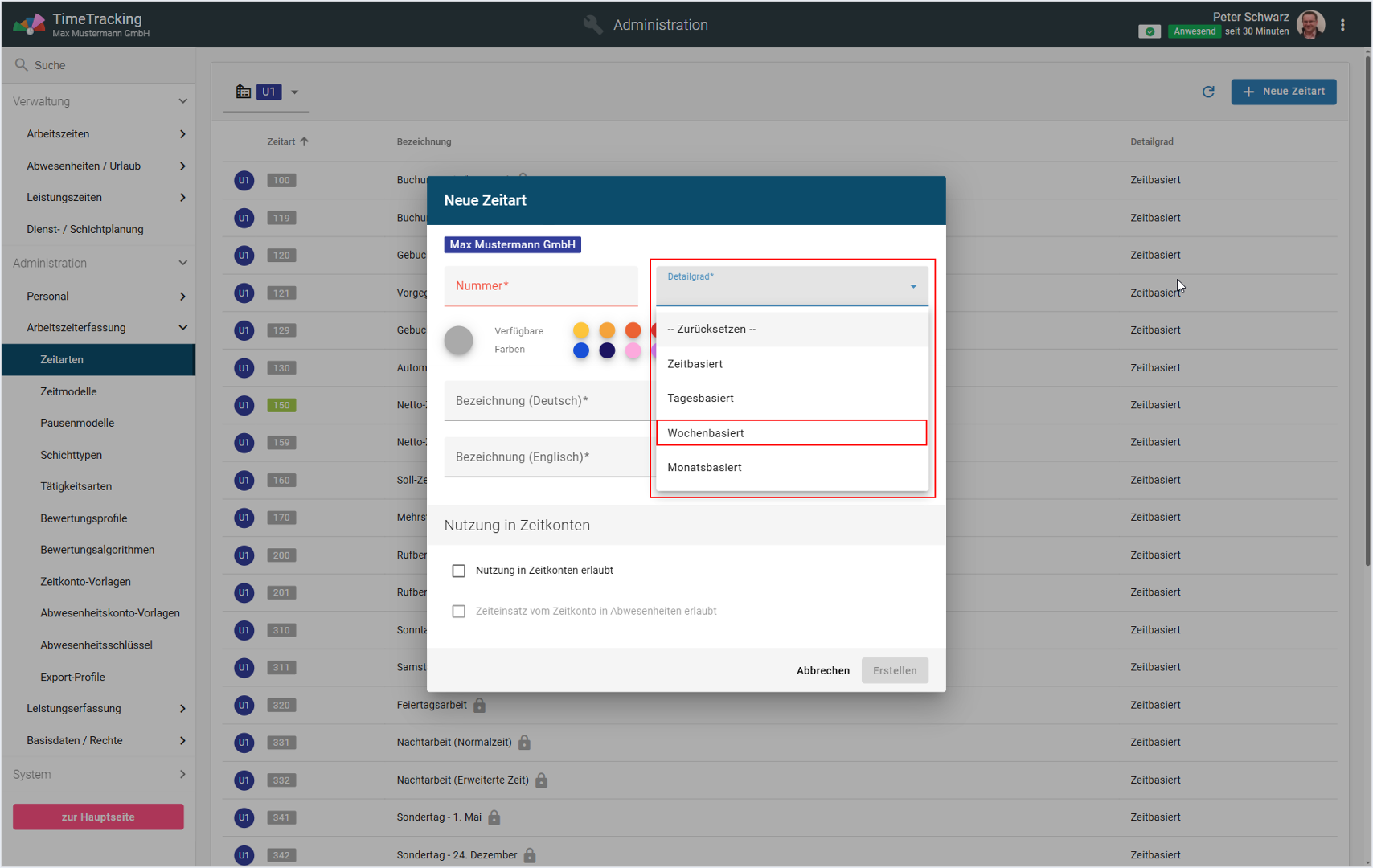Click the refresh icon next to Neue Zeitart

tap(1207, 92)
